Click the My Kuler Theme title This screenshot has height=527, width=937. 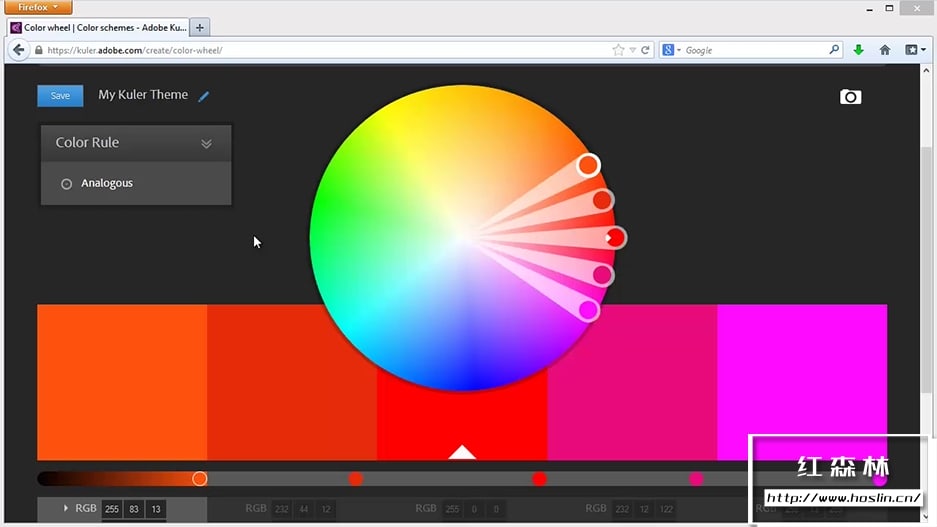[143, 95]
